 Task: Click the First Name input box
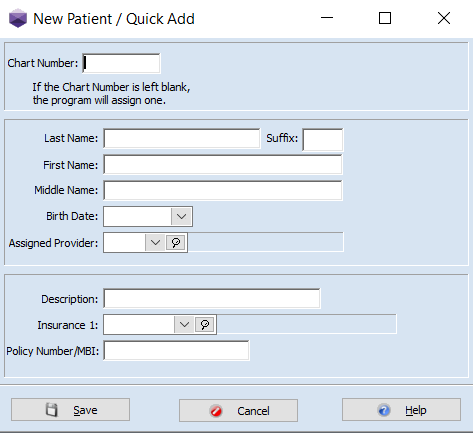click(223, 165)
